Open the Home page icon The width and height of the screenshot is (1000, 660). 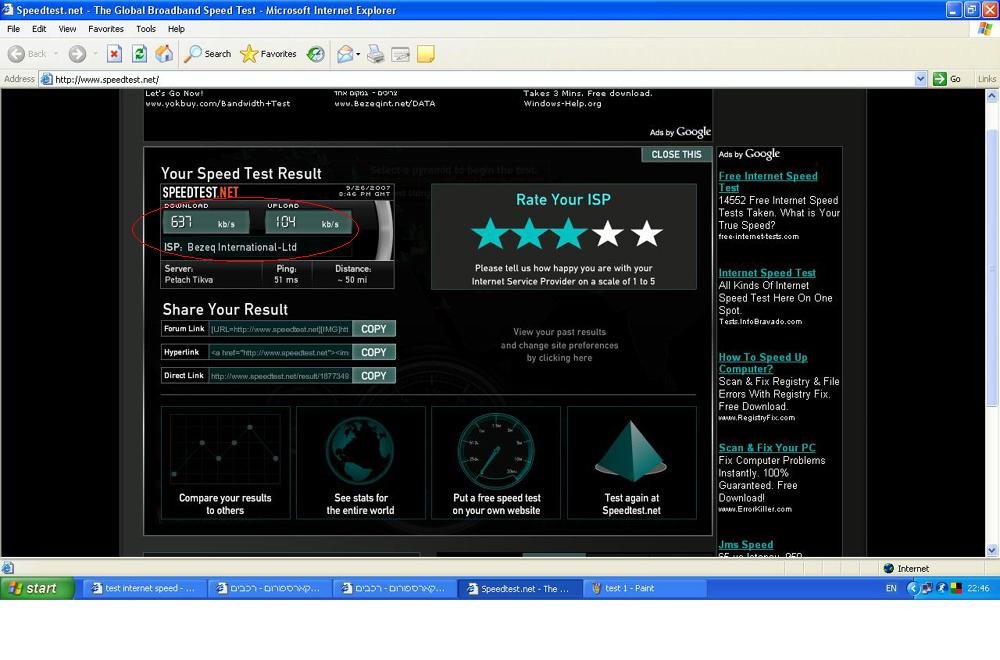click(x=164, y=54)
